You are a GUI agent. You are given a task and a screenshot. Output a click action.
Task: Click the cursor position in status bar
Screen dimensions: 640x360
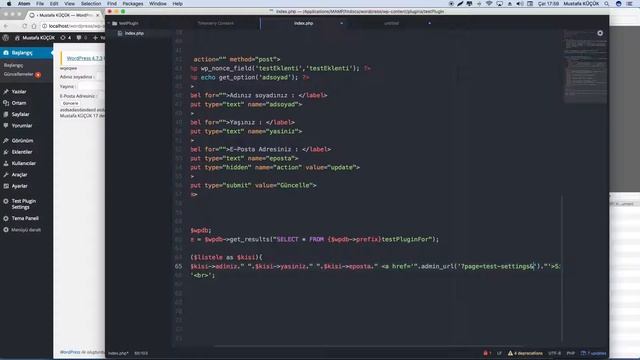(141, 353)
